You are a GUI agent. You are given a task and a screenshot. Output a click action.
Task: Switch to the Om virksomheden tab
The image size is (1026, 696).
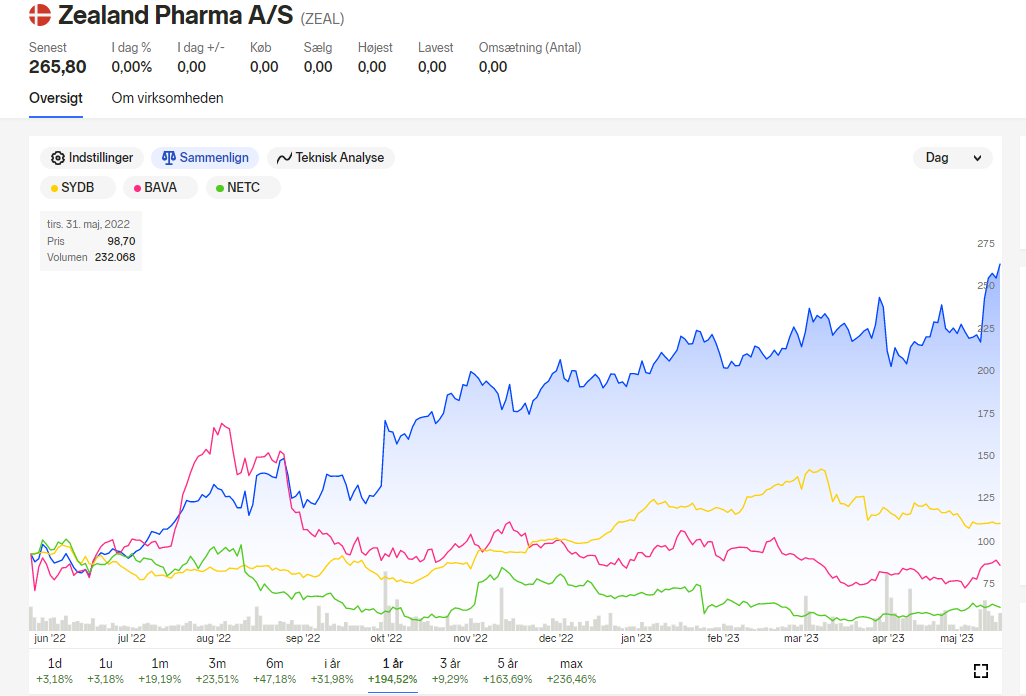pos(168,98)
